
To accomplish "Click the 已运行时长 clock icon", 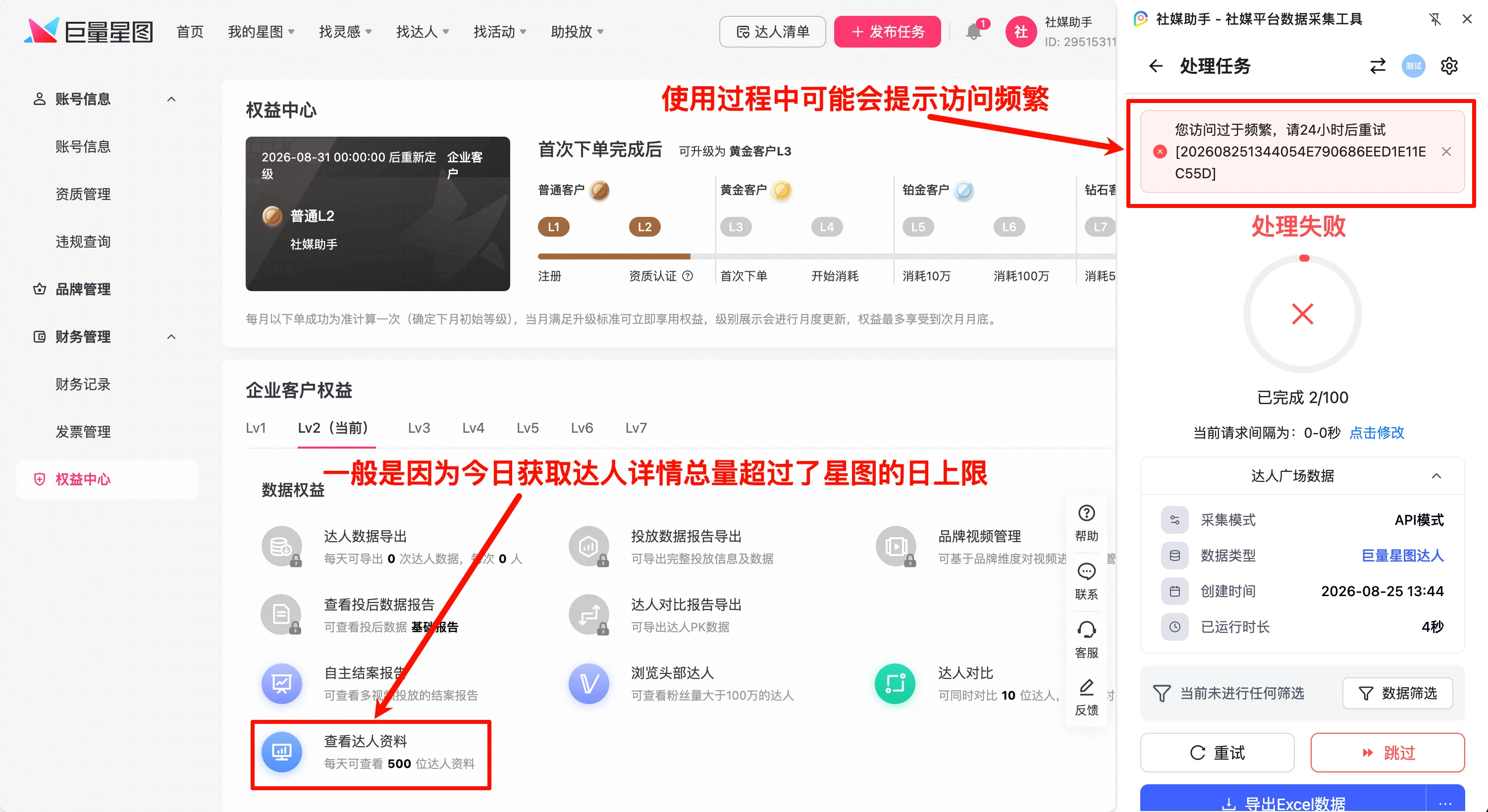I will 1174,627.
